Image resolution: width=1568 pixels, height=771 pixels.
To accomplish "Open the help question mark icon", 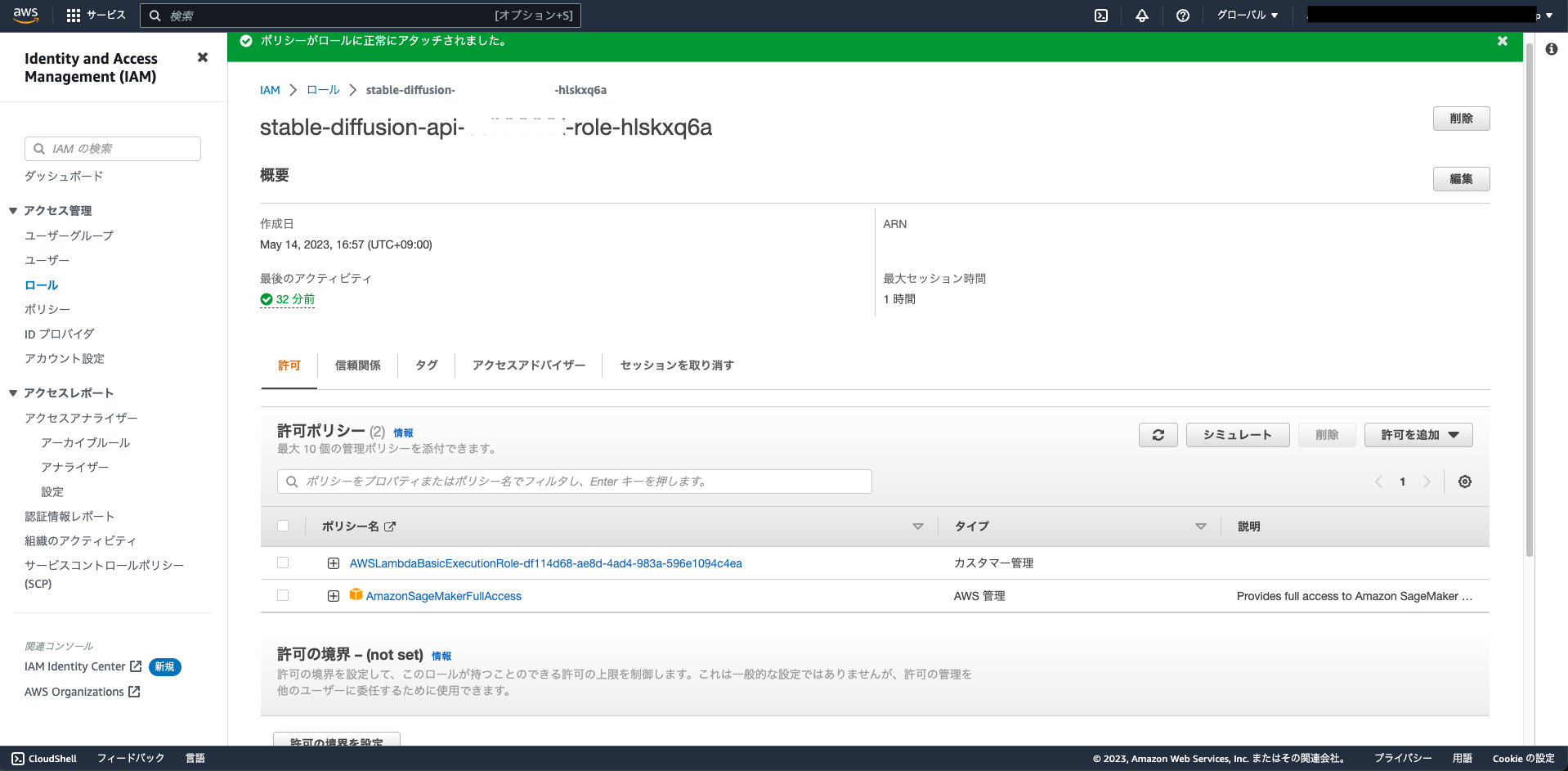I will pyautogui.click(x=1182, y=16).
